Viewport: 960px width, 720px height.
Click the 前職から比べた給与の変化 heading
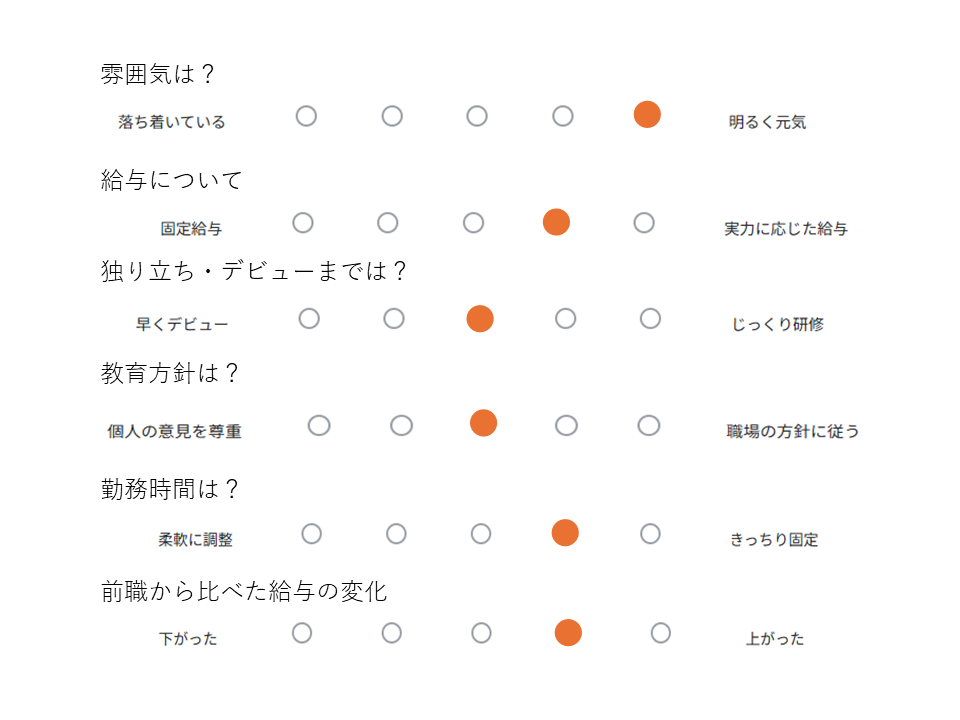tap(244, 591)
